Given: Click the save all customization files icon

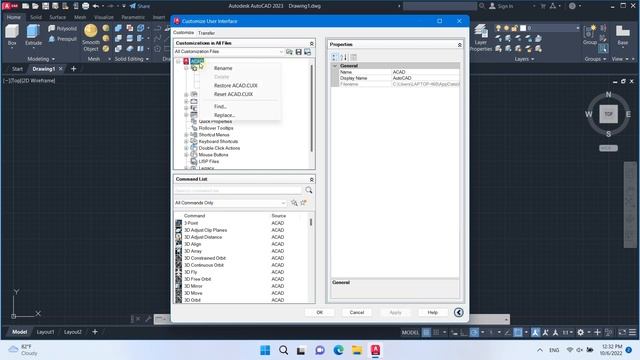Looking at the screenshot, I should 307,52.
